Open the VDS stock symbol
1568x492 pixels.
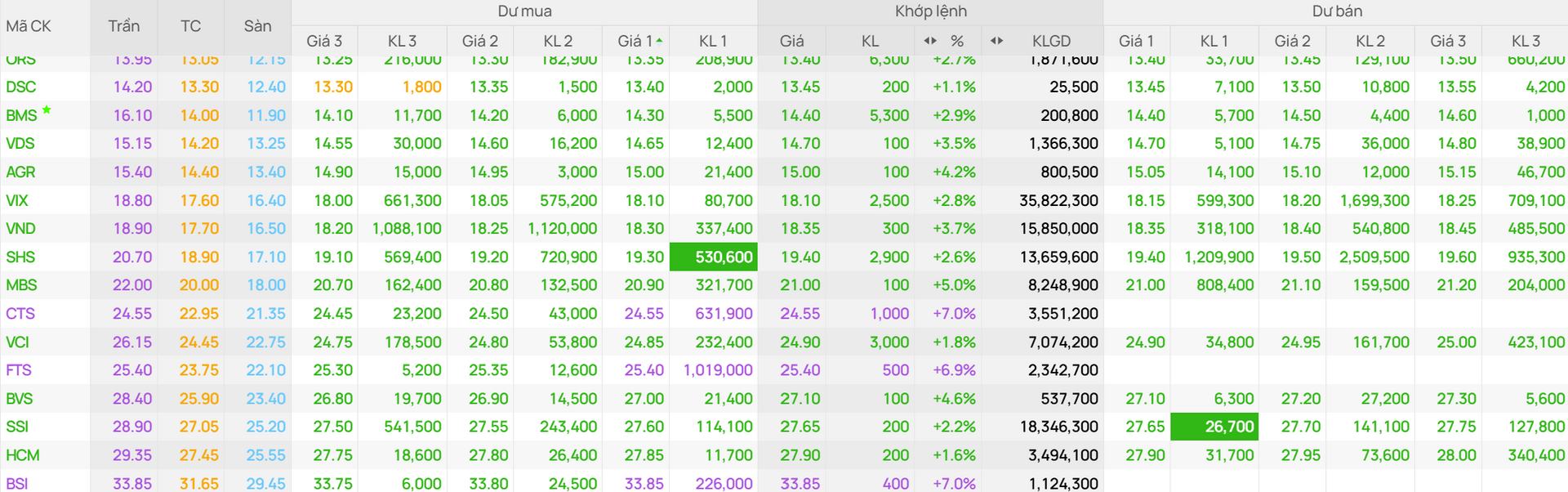click(20, 144)
